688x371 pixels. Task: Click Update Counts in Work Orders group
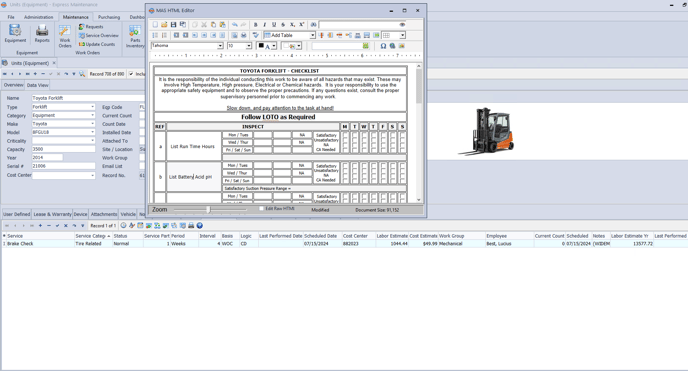pos(97,44)
